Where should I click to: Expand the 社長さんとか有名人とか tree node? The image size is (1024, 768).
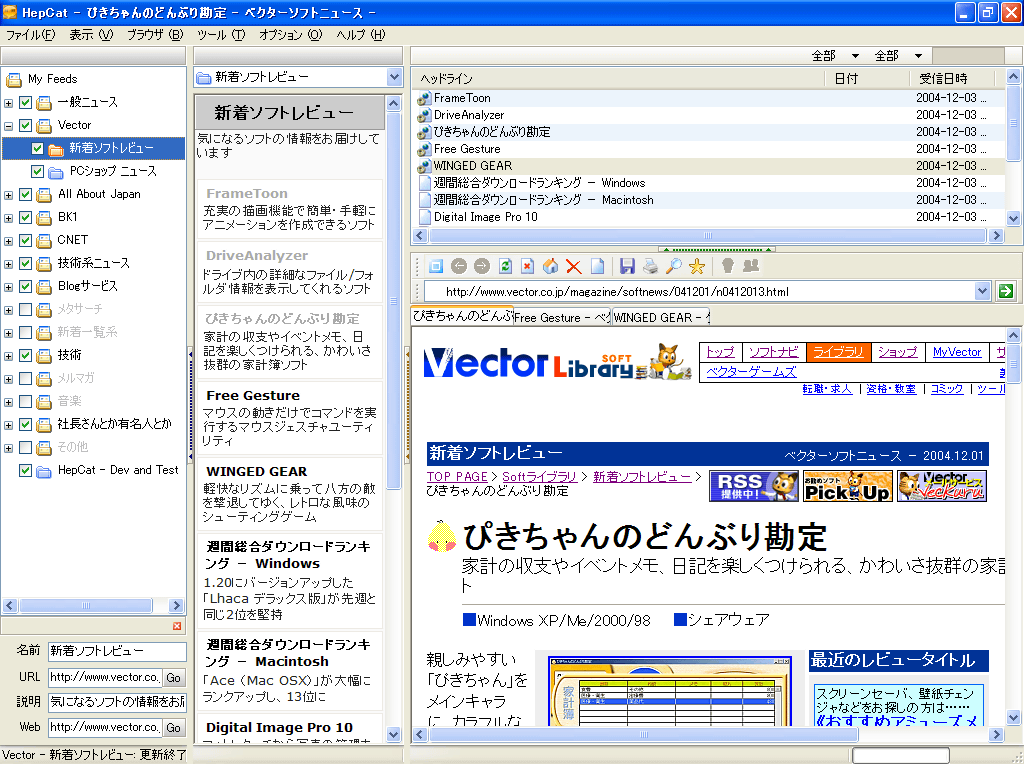(x=8, y=425)
